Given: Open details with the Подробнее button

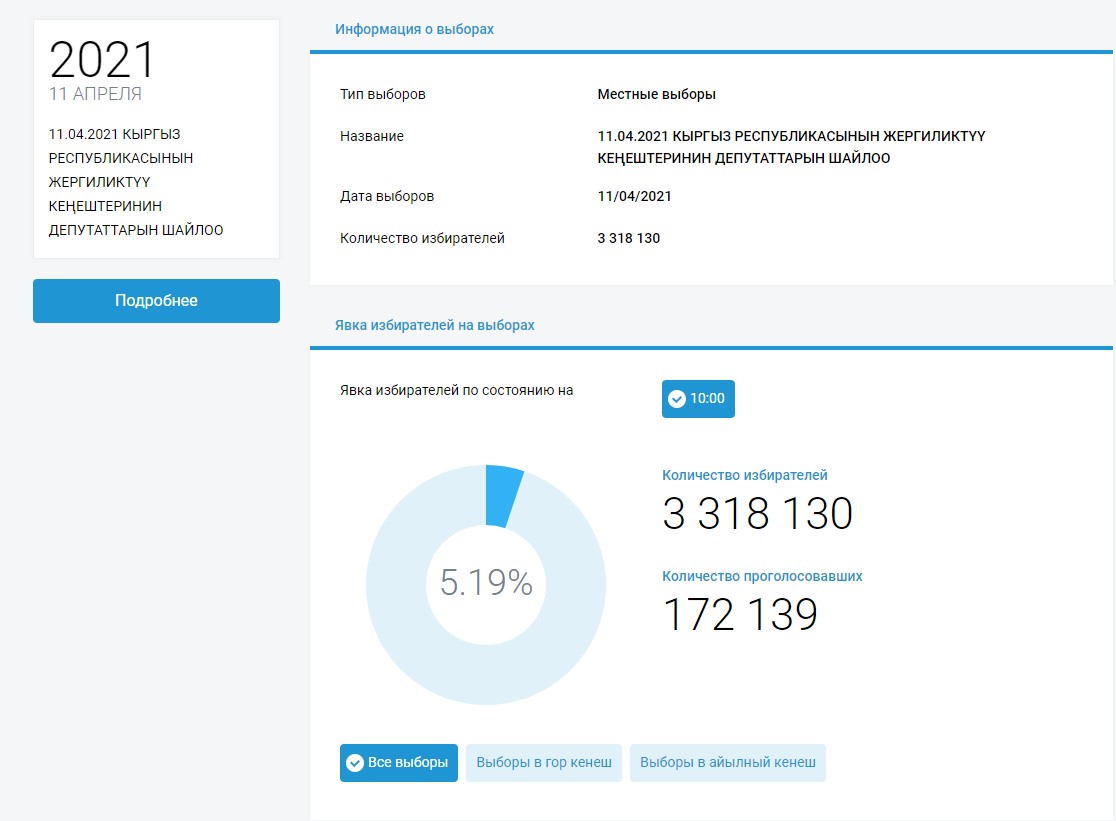Looking at the screenshot, I should pos(156,301).
